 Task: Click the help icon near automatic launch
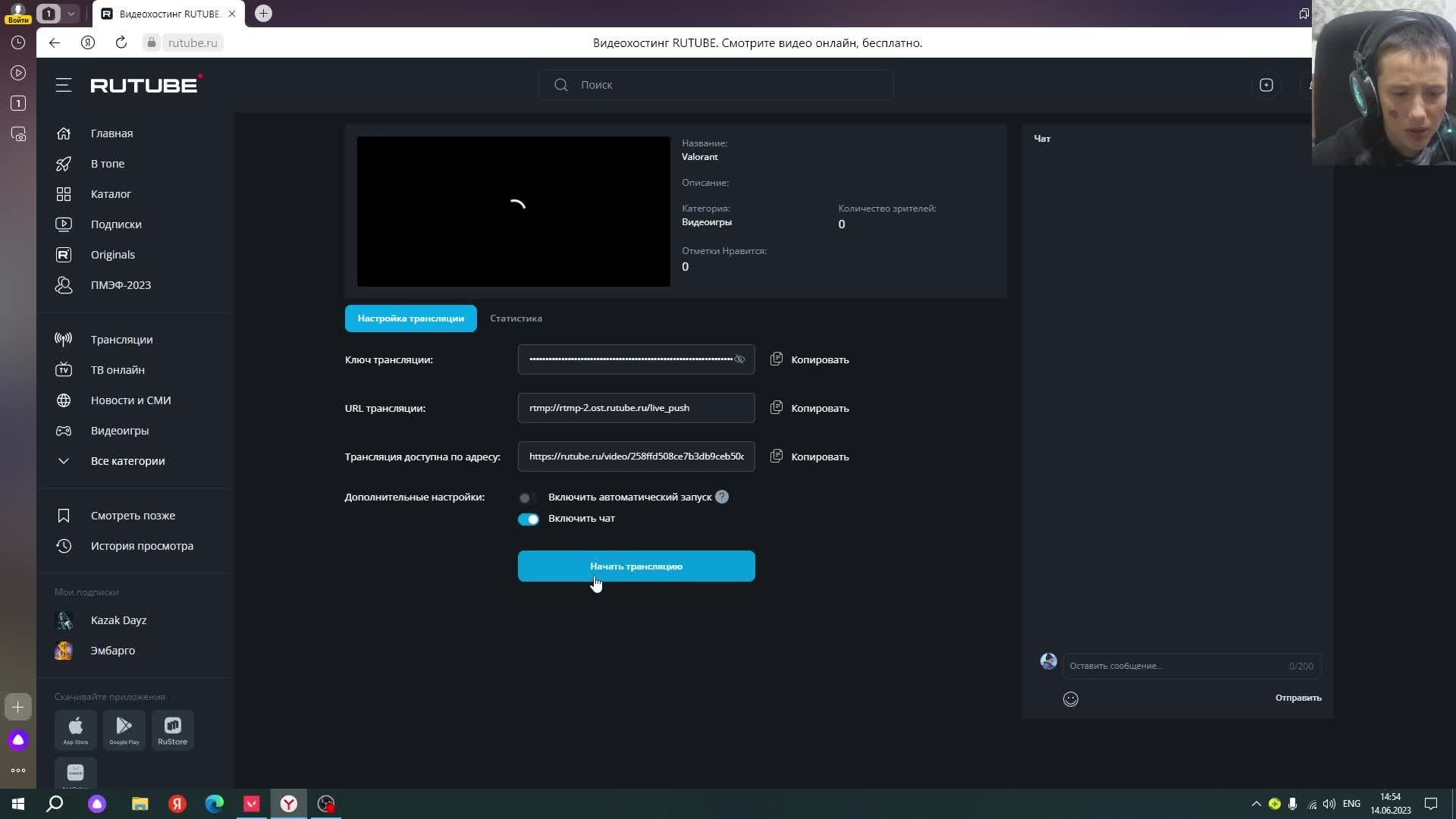point(721,497)
